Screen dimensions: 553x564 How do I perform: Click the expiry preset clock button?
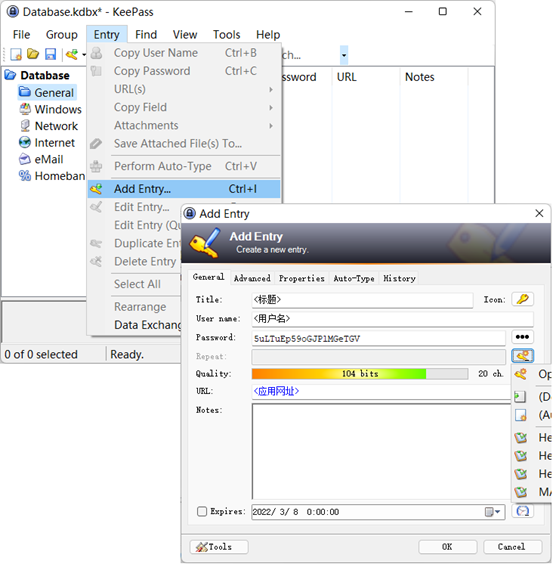522,511
